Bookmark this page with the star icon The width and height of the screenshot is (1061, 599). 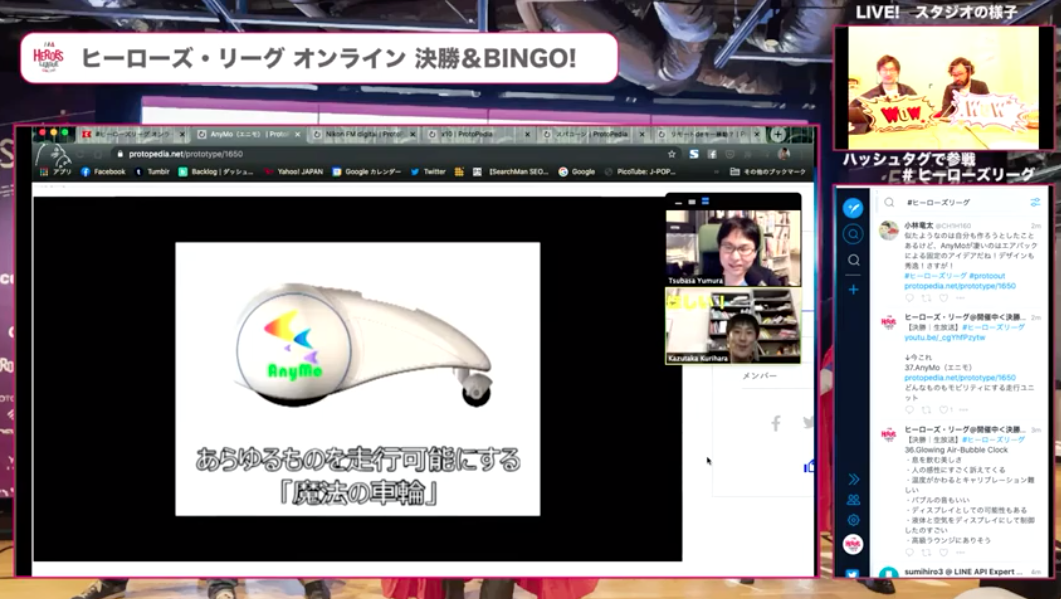click(671, 154)
